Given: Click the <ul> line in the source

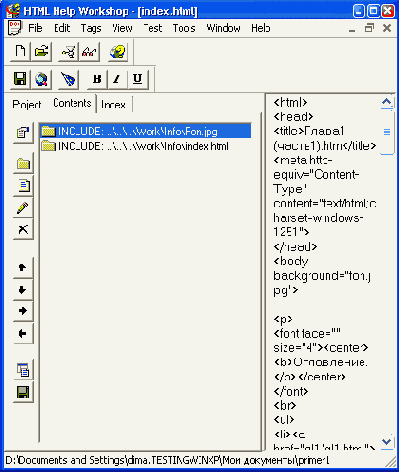Looking at the screenshot, I should coord(284,420).
